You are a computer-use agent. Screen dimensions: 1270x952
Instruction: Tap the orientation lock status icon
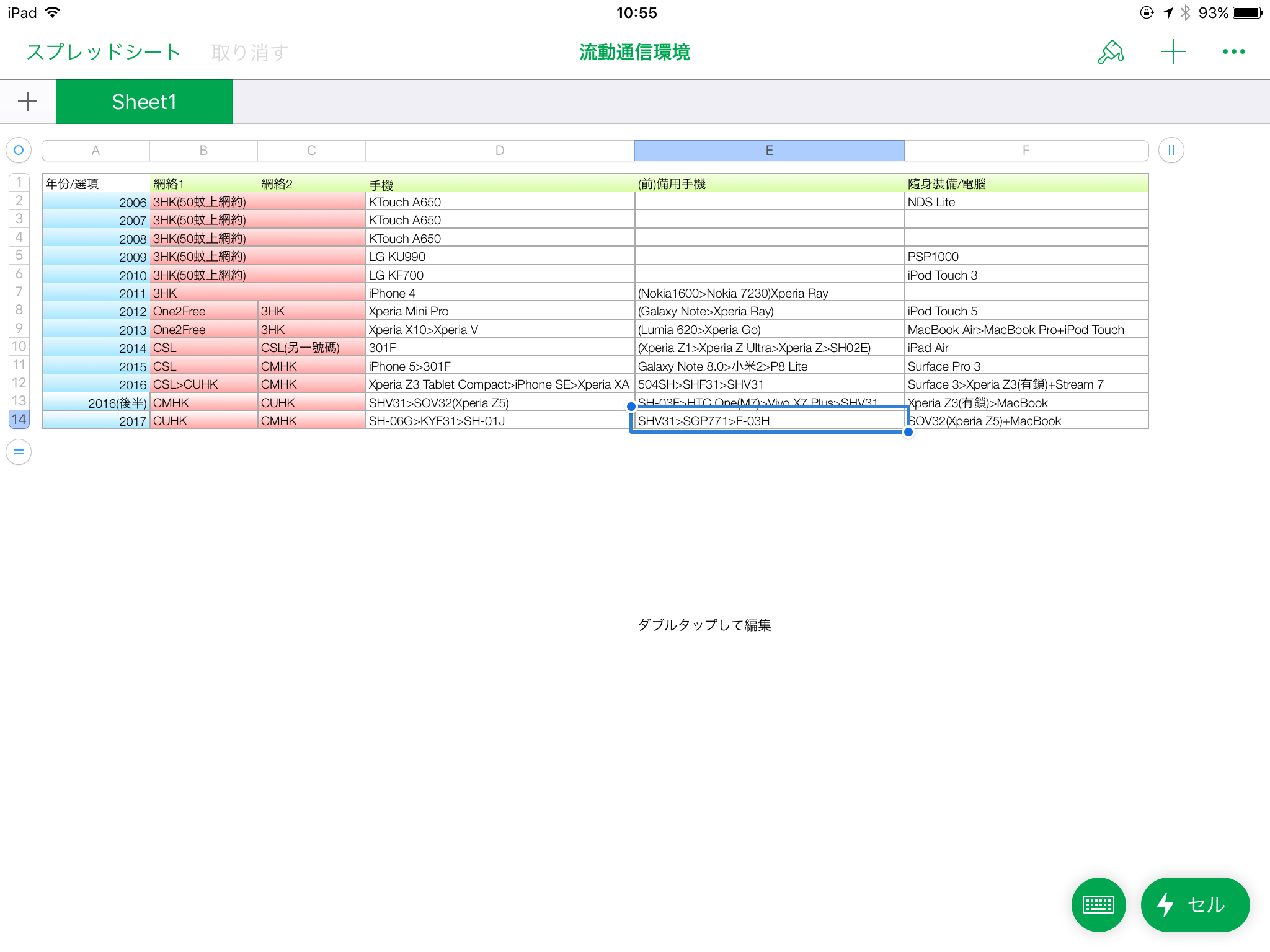(x=1147, y=13)
